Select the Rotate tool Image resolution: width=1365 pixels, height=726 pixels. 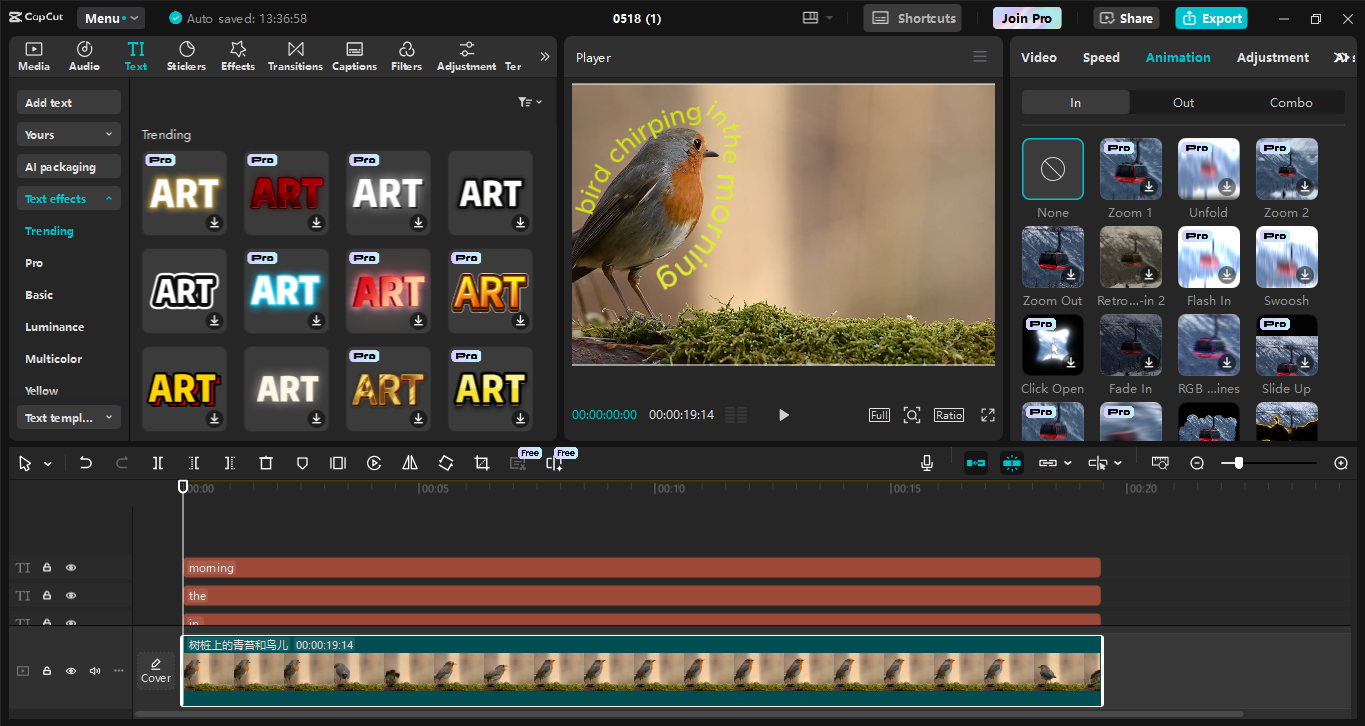click(445, 463)
